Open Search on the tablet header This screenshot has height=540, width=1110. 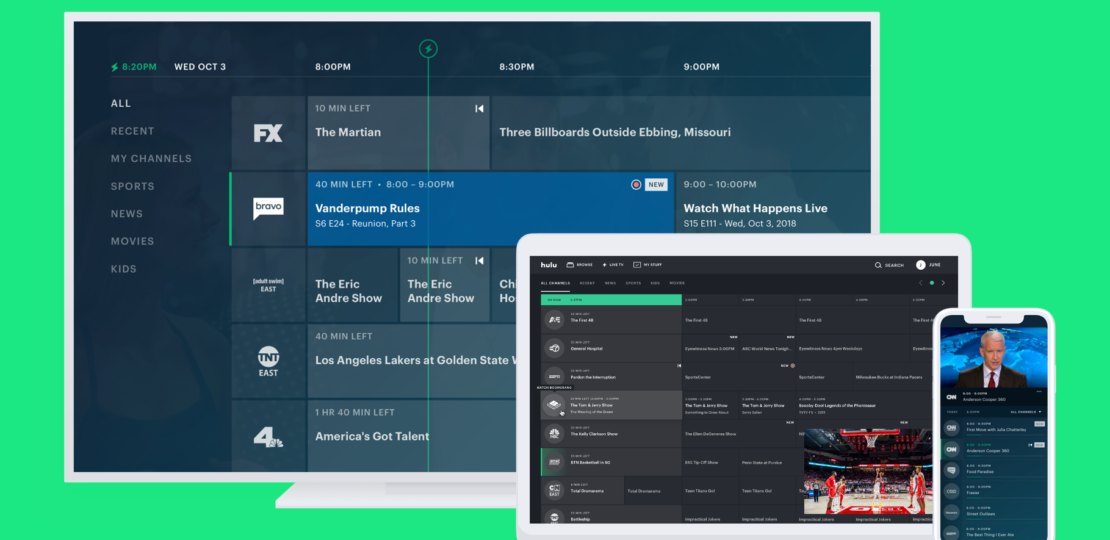889,265
